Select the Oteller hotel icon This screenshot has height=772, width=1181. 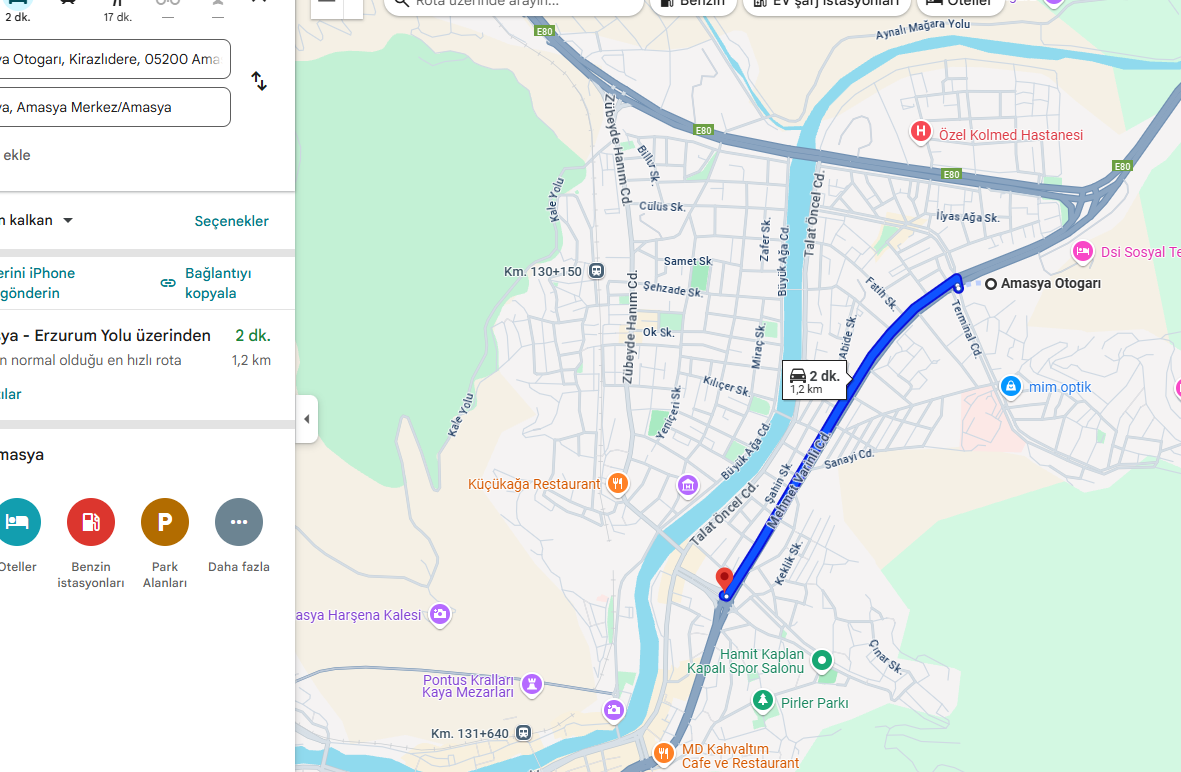[x=17, y=522]
